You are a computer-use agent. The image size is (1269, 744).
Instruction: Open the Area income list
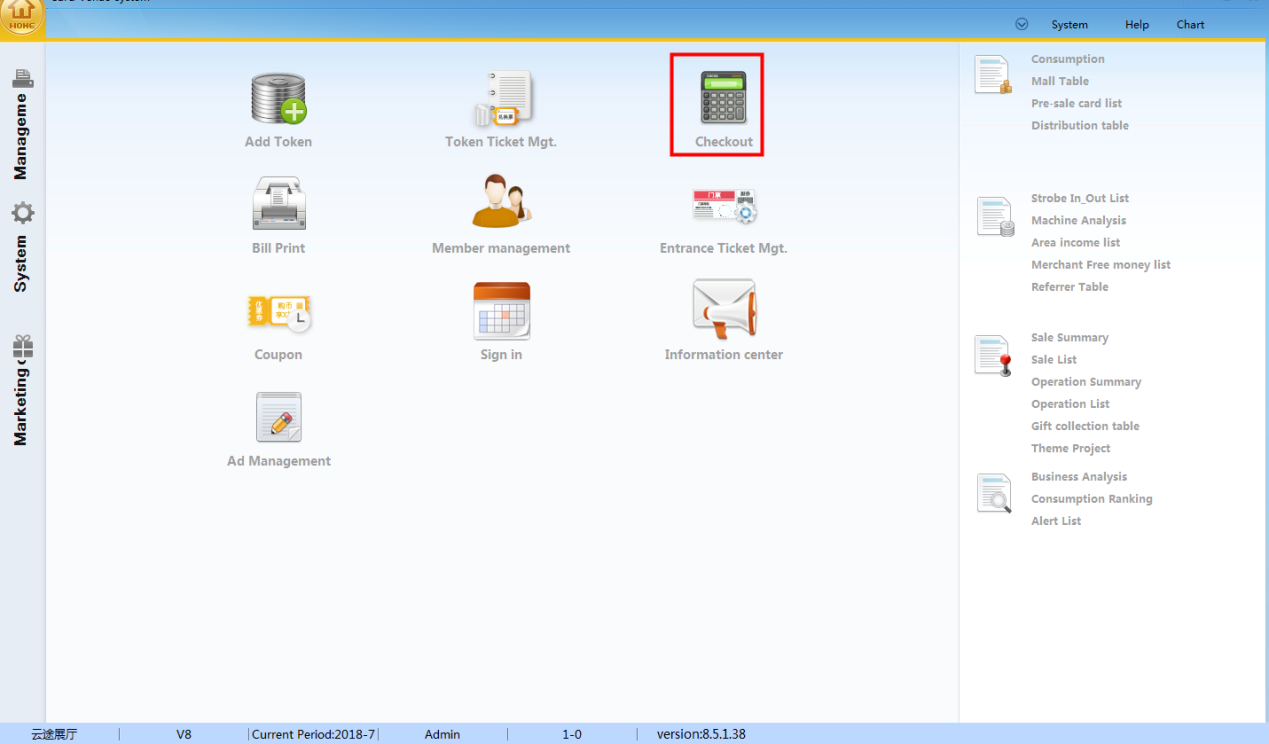[1075, 242]
